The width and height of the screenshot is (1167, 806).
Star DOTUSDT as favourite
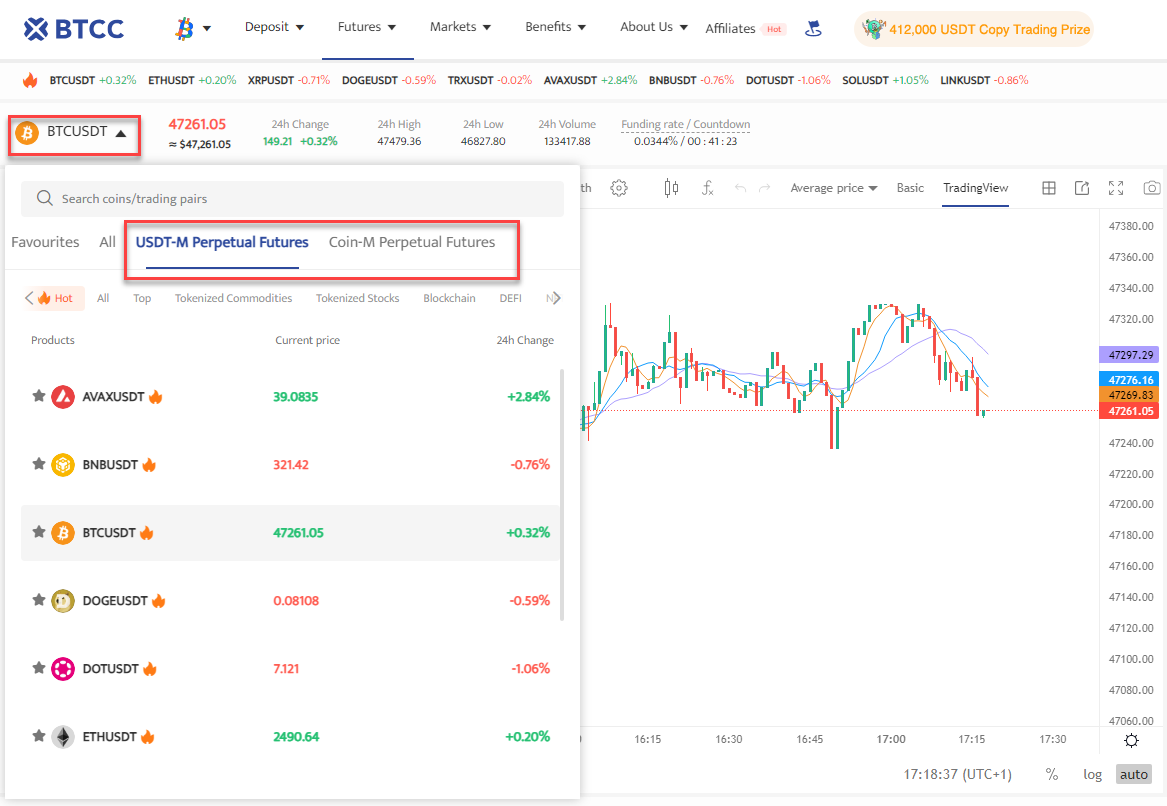(39, 668)
